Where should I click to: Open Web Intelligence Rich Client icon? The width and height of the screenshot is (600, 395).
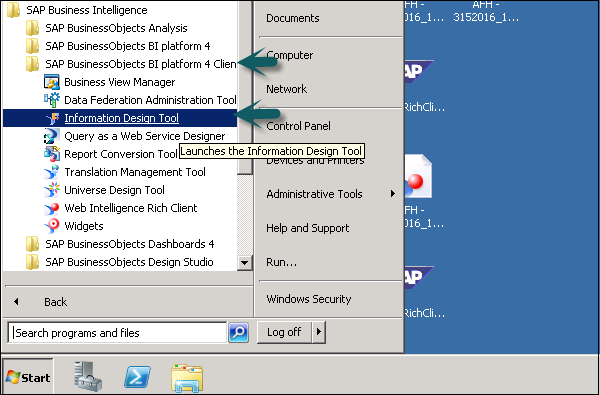click(52, 208)
